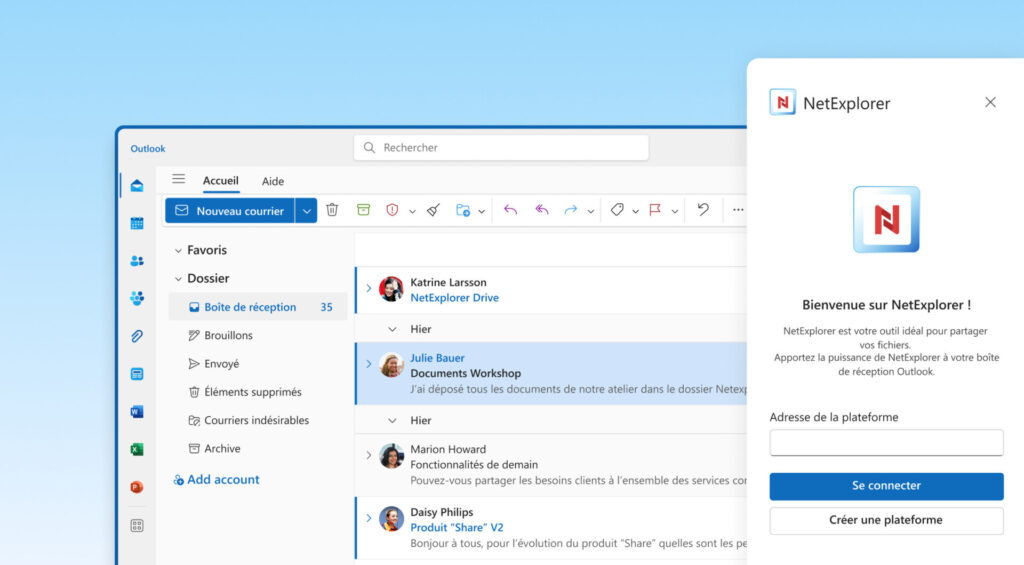
Task: Reply all with the double arrow icon
Action: (x=541, y=210)
